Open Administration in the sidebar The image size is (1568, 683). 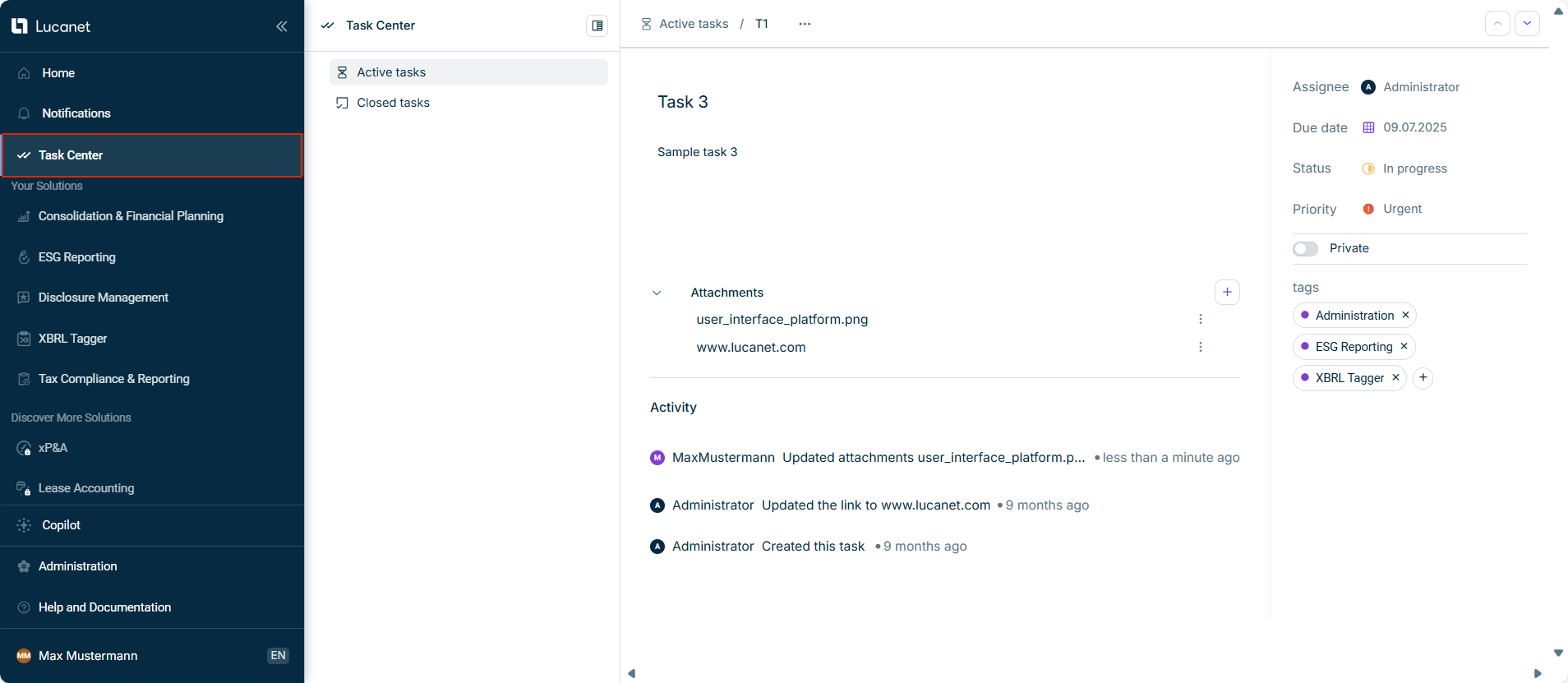point(152,566)
